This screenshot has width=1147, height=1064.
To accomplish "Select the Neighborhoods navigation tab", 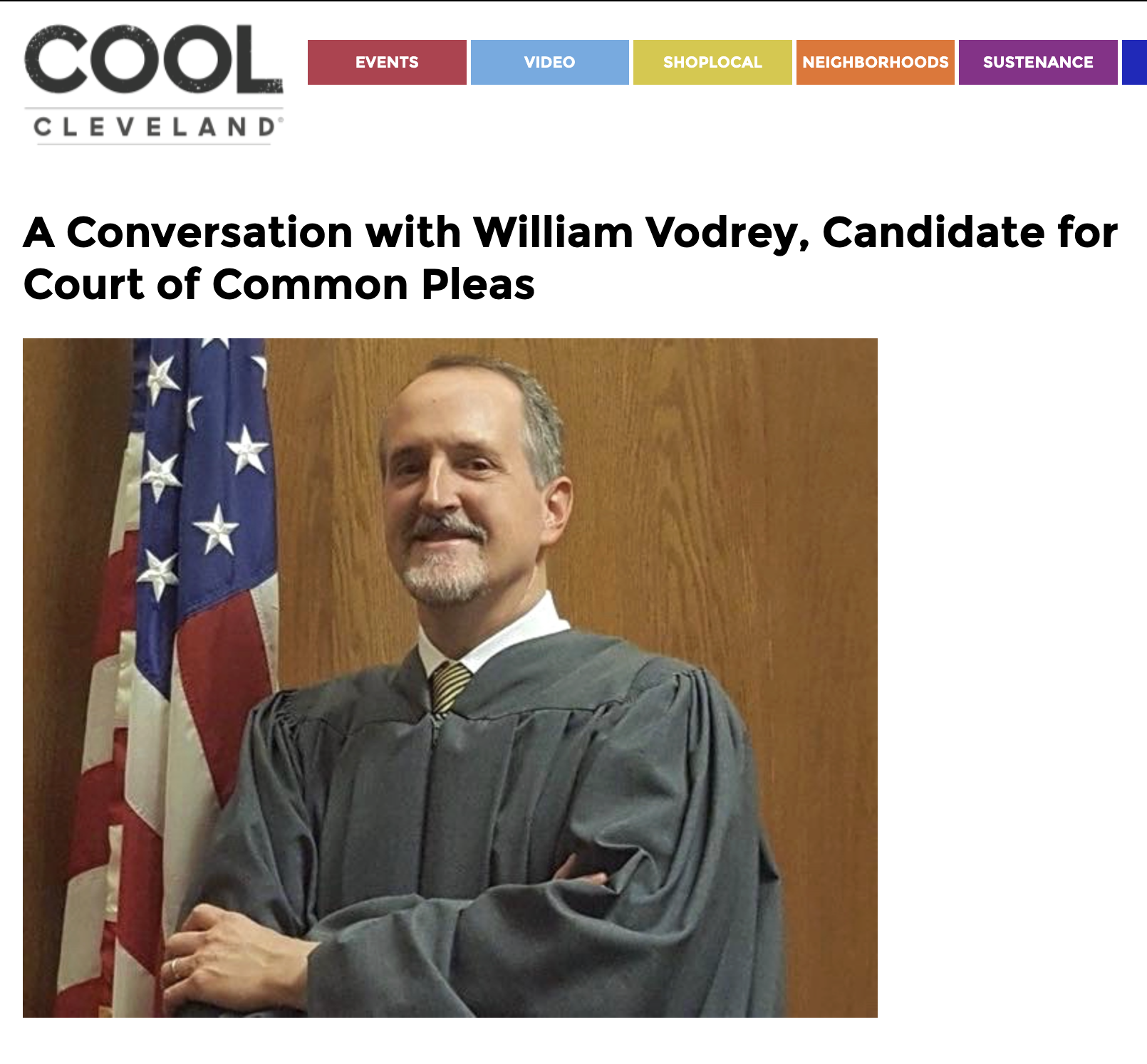I will tap(875, 63).
